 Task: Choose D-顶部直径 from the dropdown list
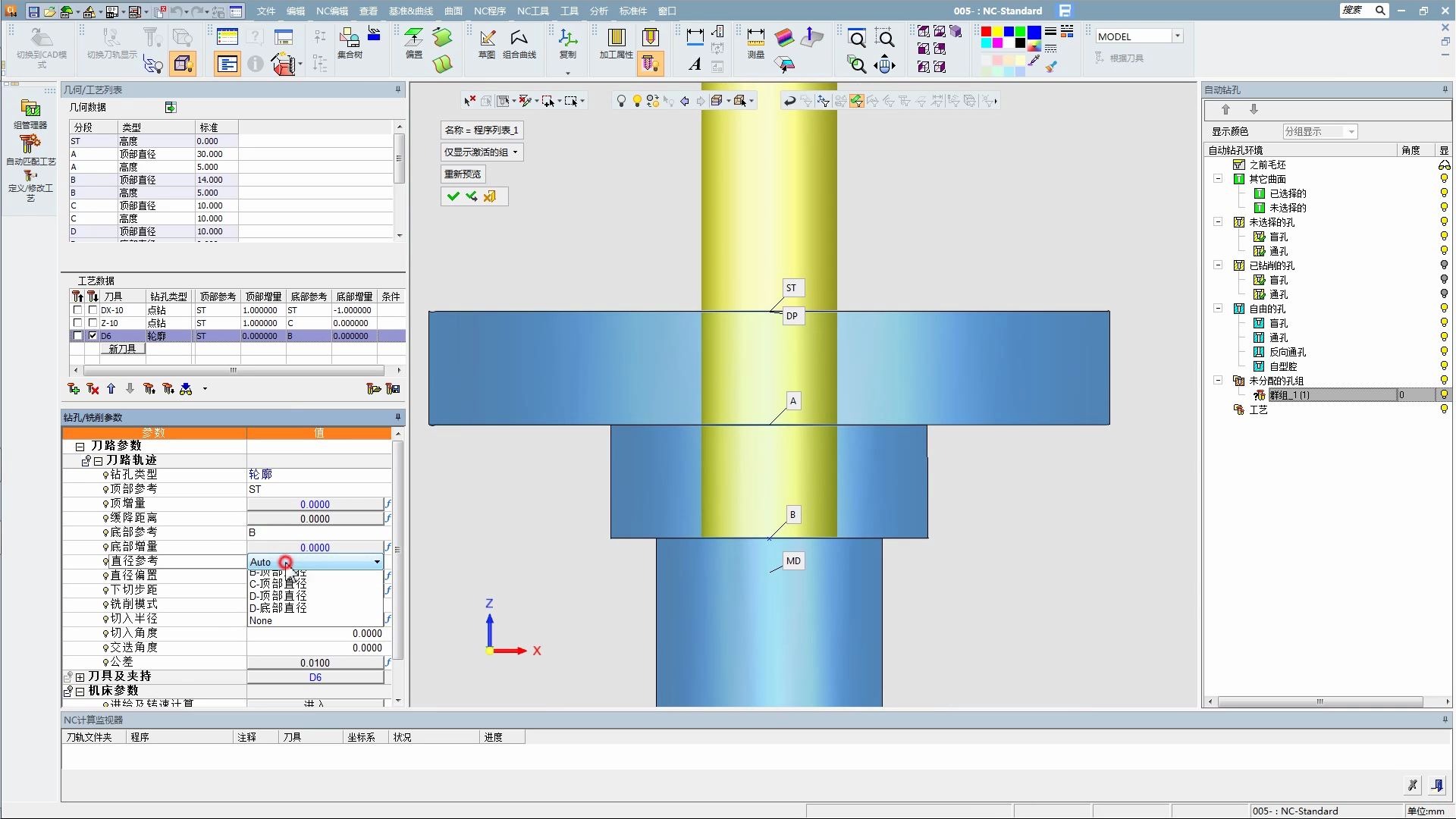pyautogui.click(x=278, y=596)
